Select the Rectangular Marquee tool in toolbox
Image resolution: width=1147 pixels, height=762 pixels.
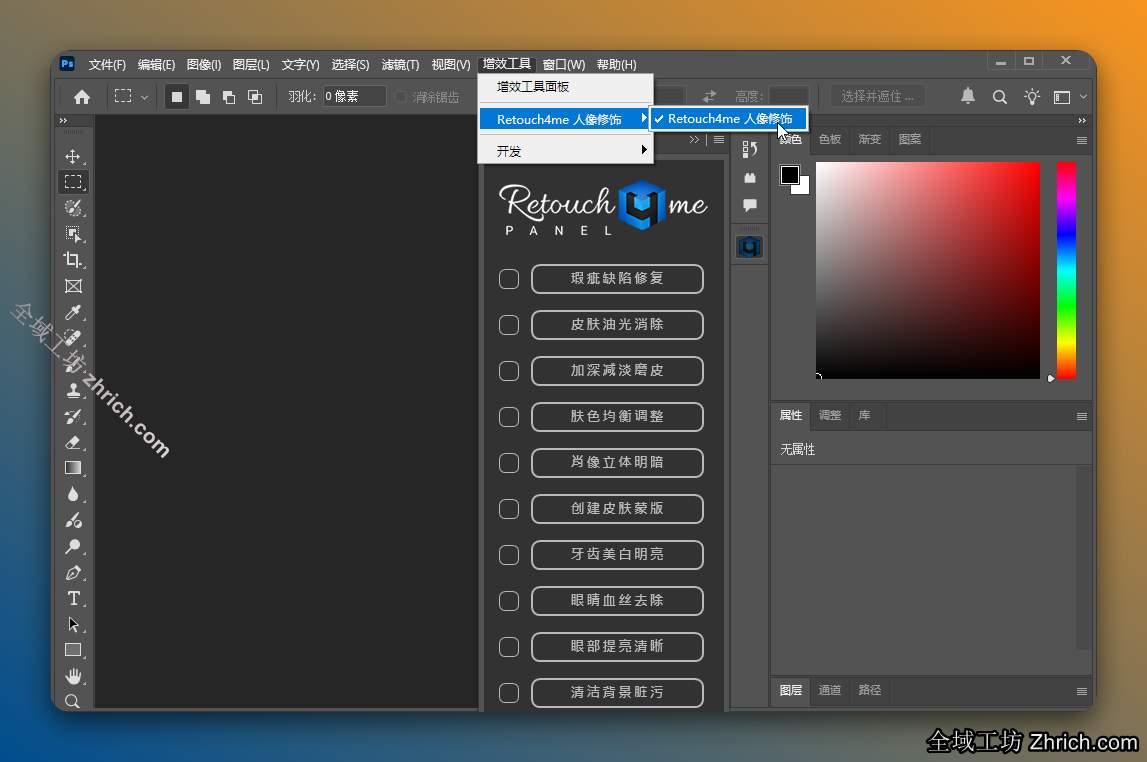click(72, 181)
